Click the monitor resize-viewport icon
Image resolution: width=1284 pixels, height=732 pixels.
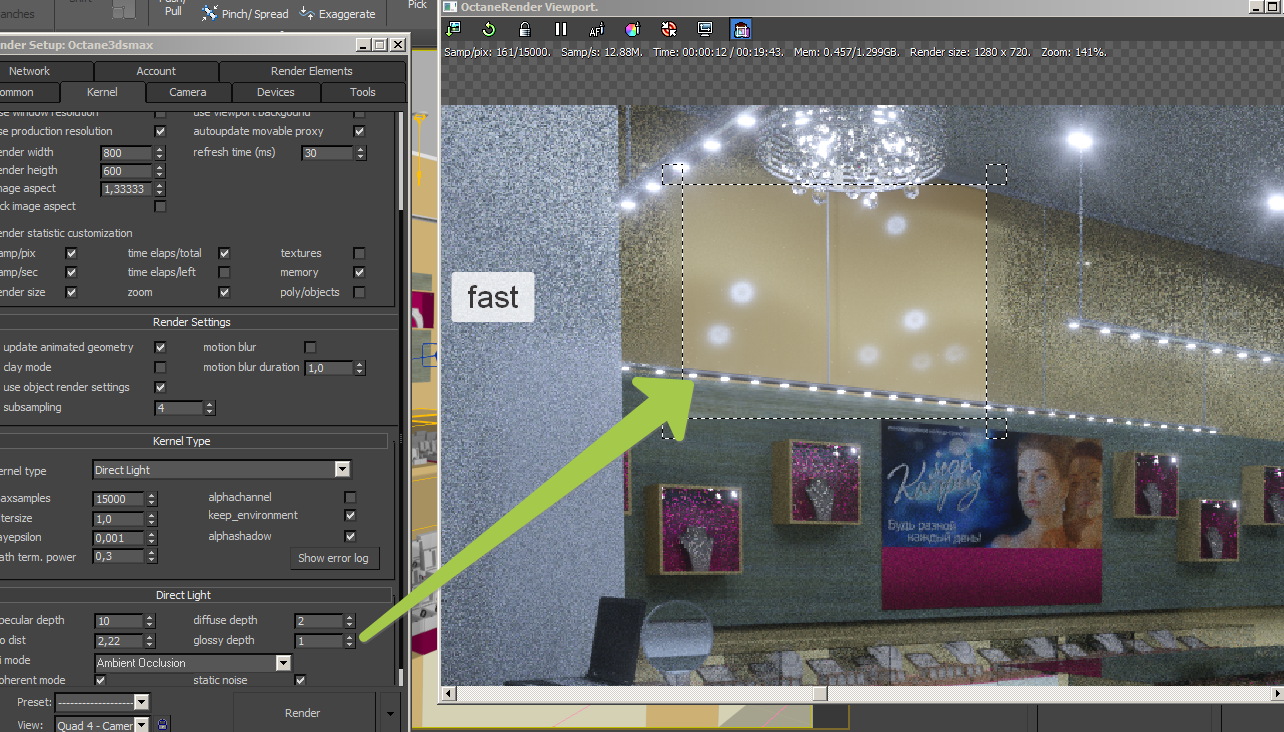[x=705, y=29]
